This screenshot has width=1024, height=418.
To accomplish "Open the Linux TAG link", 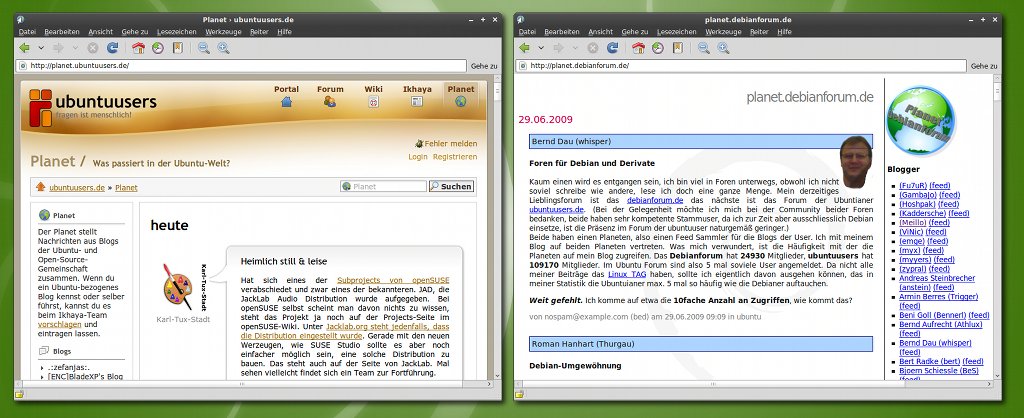I will click(627, 274).
